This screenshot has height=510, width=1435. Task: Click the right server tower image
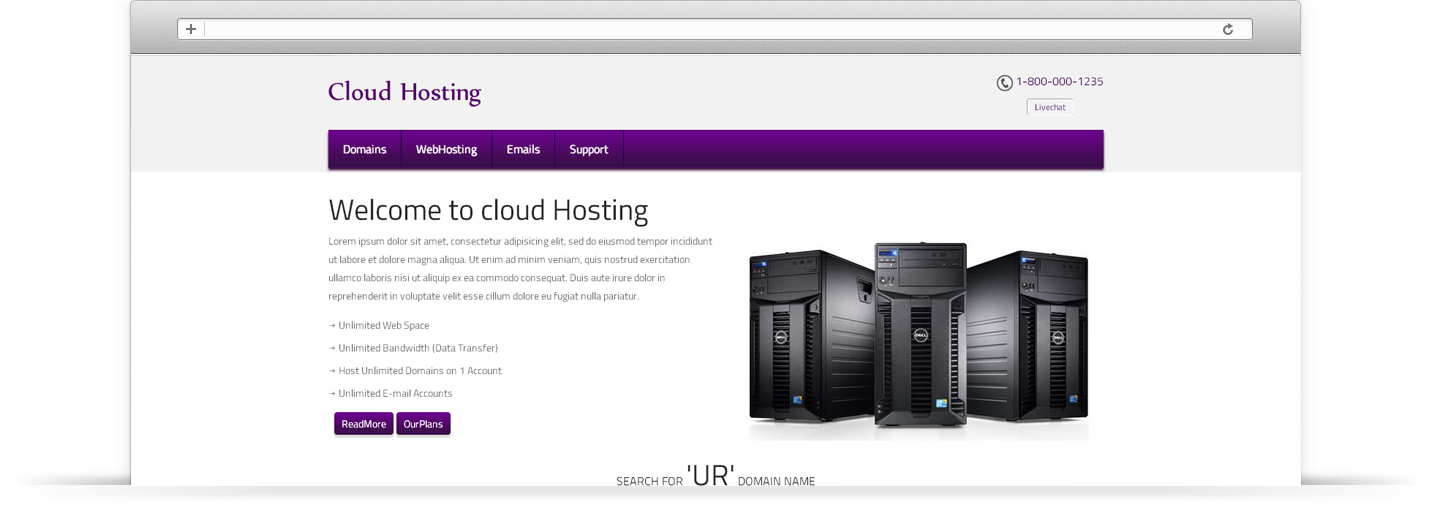point(1030,335)
